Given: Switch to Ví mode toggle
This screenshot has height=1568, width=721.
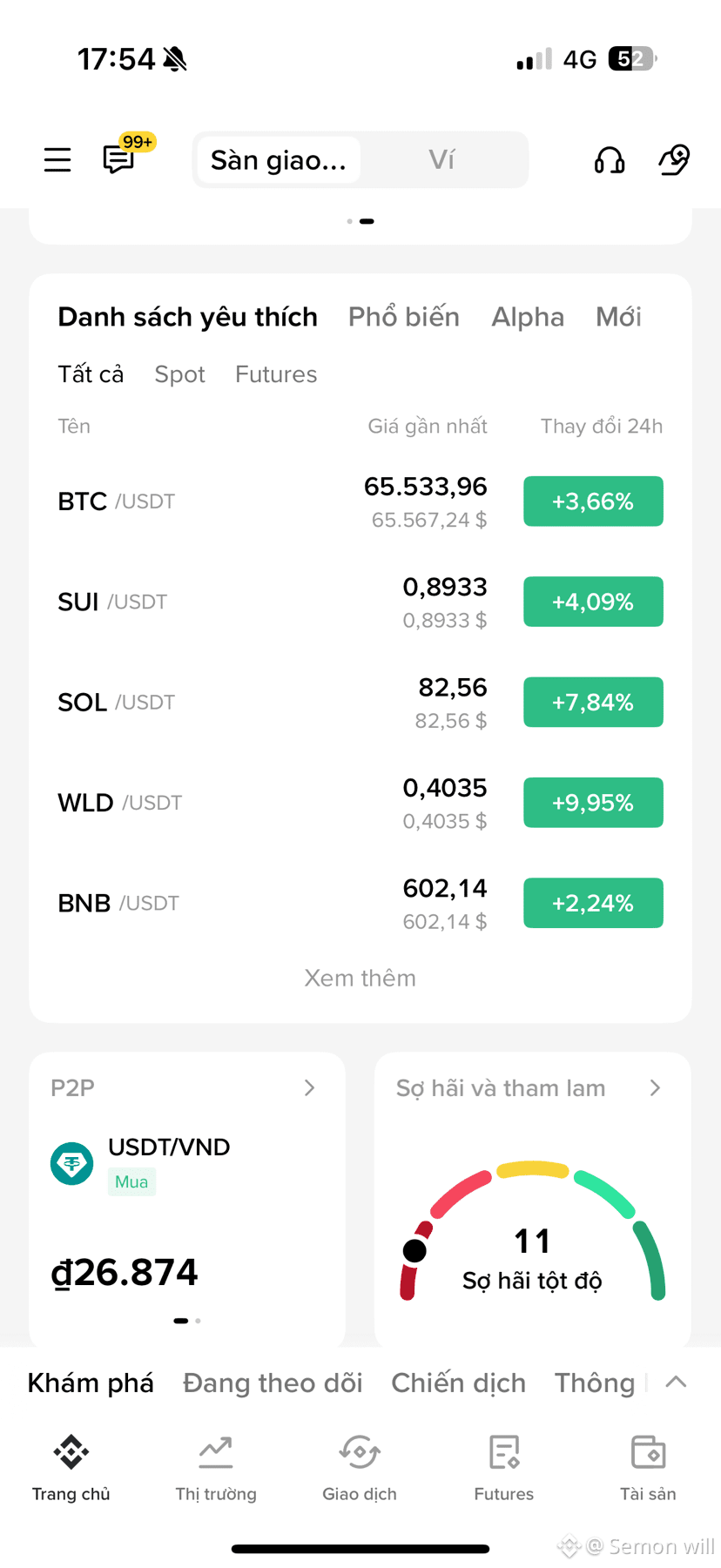Looking at the screenshot, I should pos(441,160).
